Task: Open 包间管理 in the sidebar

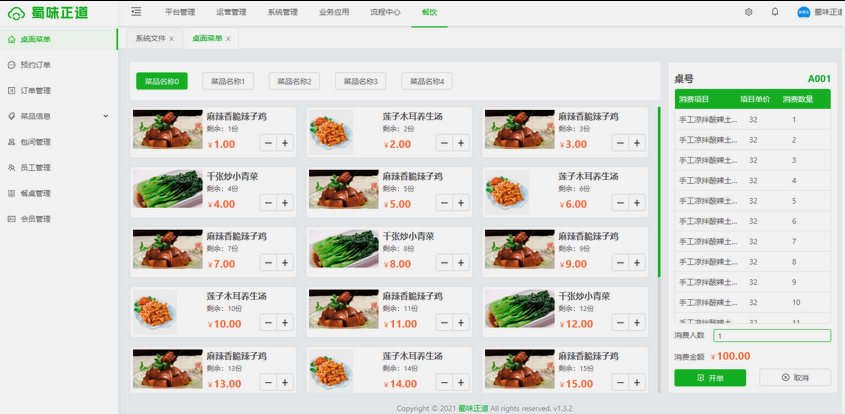Action: [x=59, y=142]
